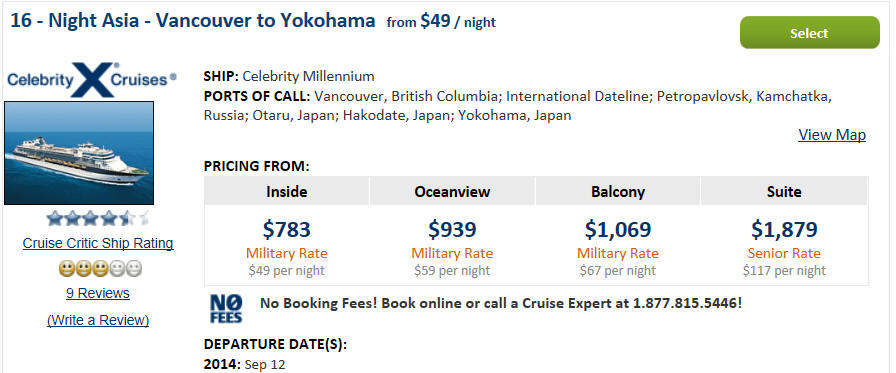Select the Inside column header

pyautogui.click(x=286, y=191)
